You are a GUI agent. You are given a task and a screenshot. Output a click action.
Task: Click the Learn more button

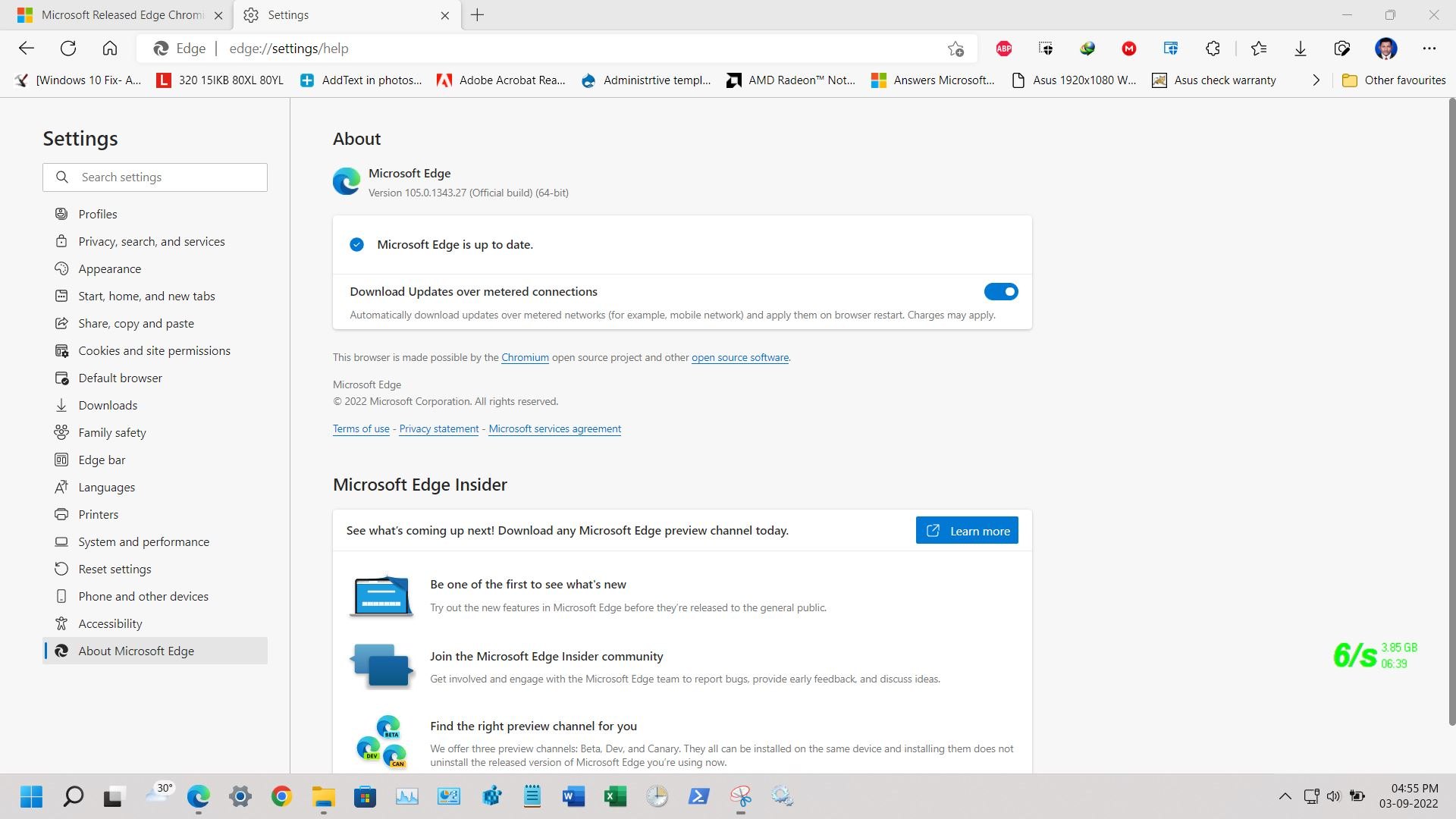(967, 531)
